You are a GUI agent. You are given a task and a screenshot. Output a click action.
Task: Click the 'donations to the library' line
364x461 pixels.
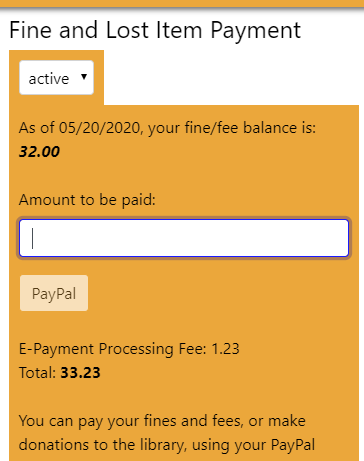pyautogui.click(x=167, y=445)
